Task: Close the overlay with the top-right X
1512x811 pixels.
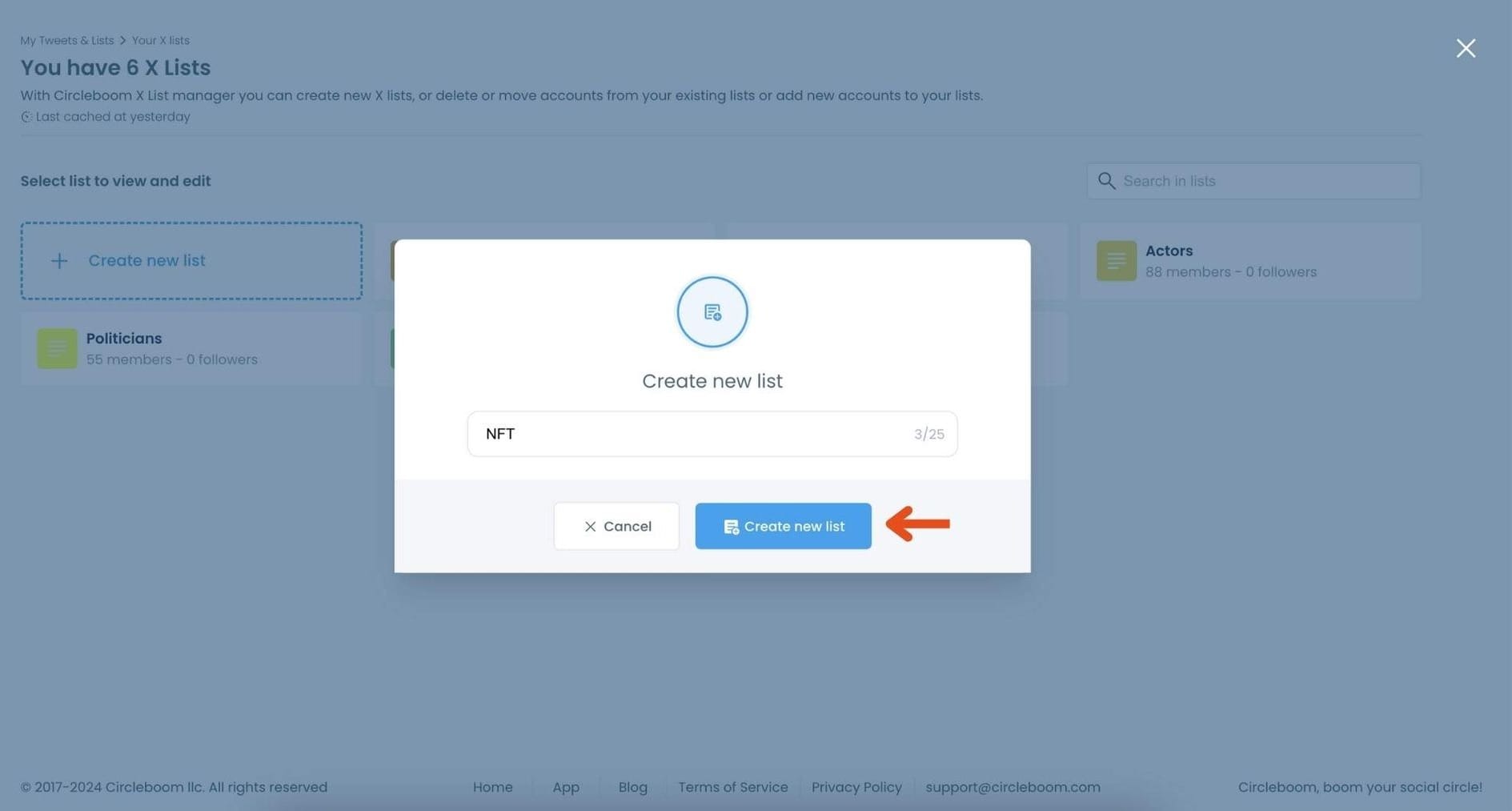Action: (x=1466, y=47)
